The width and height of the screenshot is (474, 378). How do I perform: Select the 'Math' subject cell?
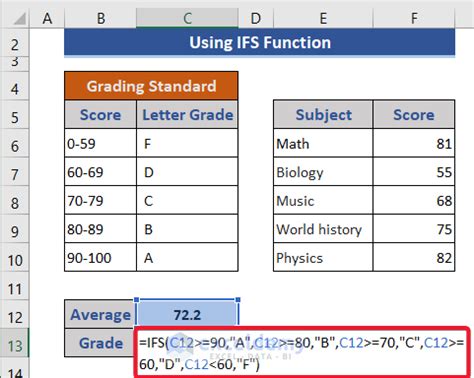click(x=323, y=143)
